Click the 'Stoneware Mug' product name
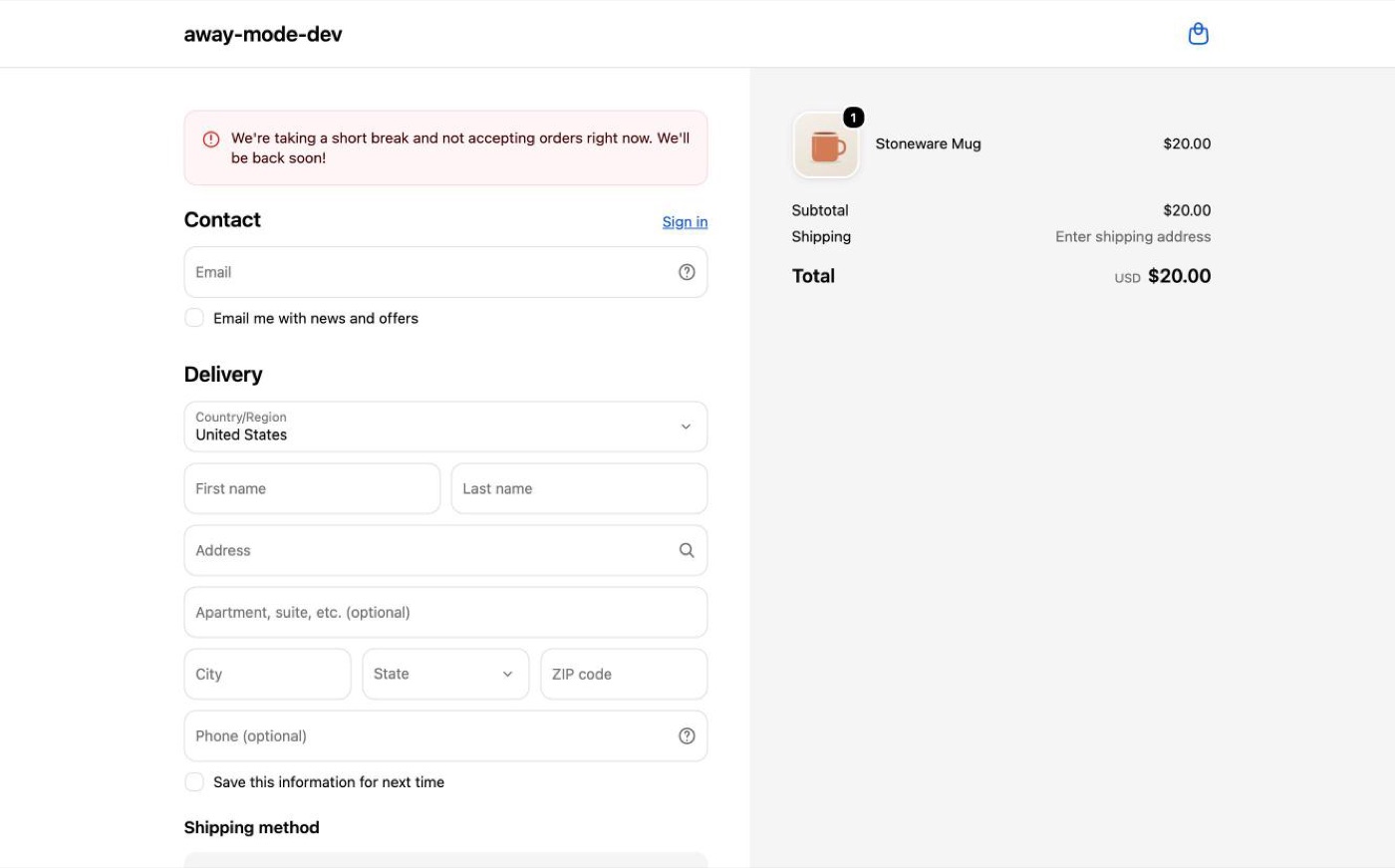 coord(928,144)
